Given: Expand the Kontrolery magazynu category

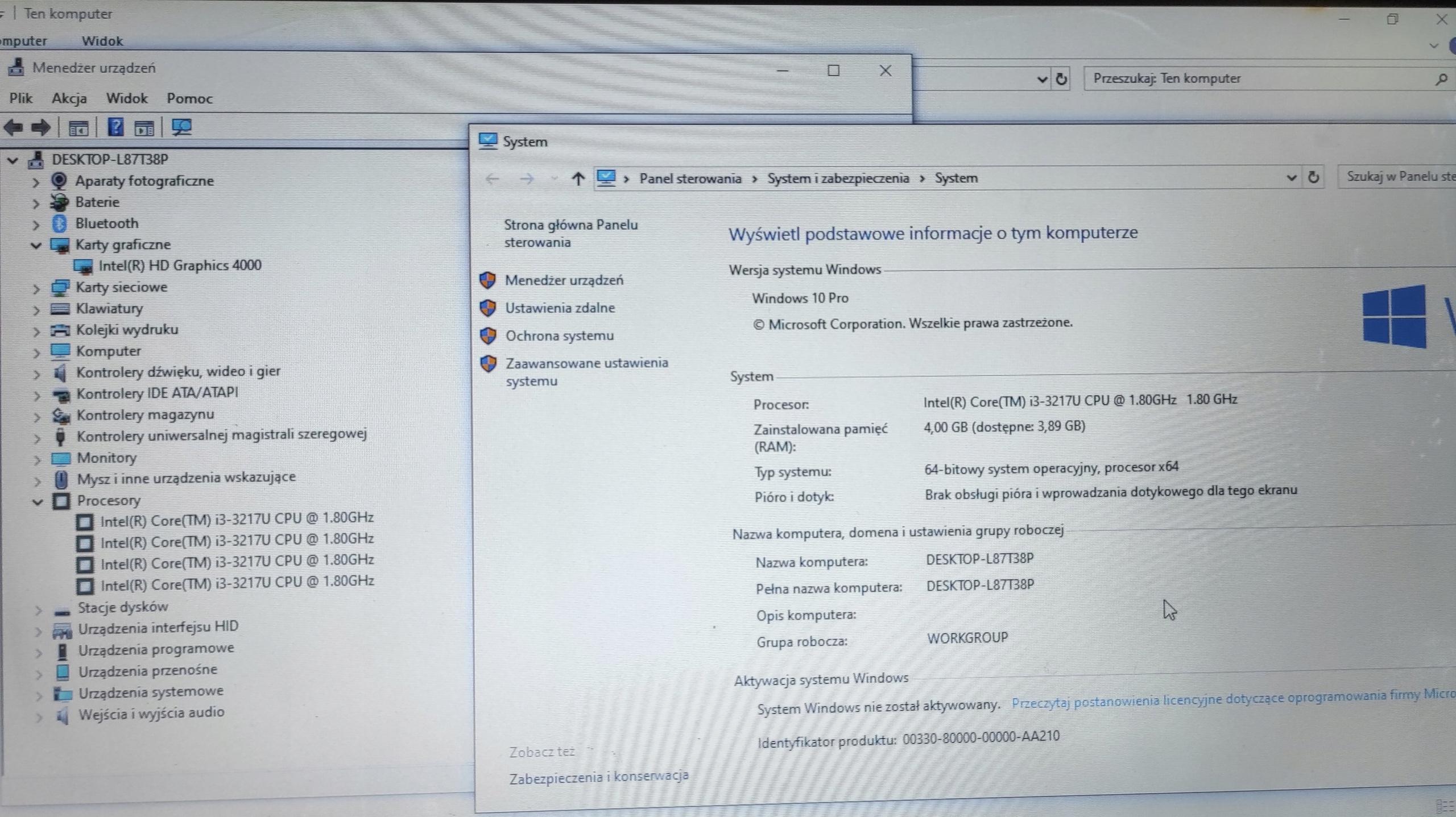Looking at the screenshot, I should pos(37,417).
